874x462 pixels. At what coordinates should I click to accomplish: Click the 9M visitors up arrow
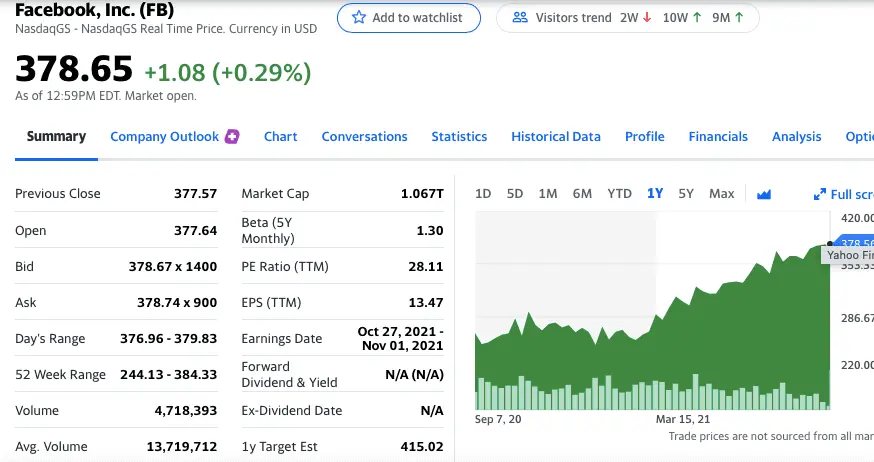click(739, 18)
